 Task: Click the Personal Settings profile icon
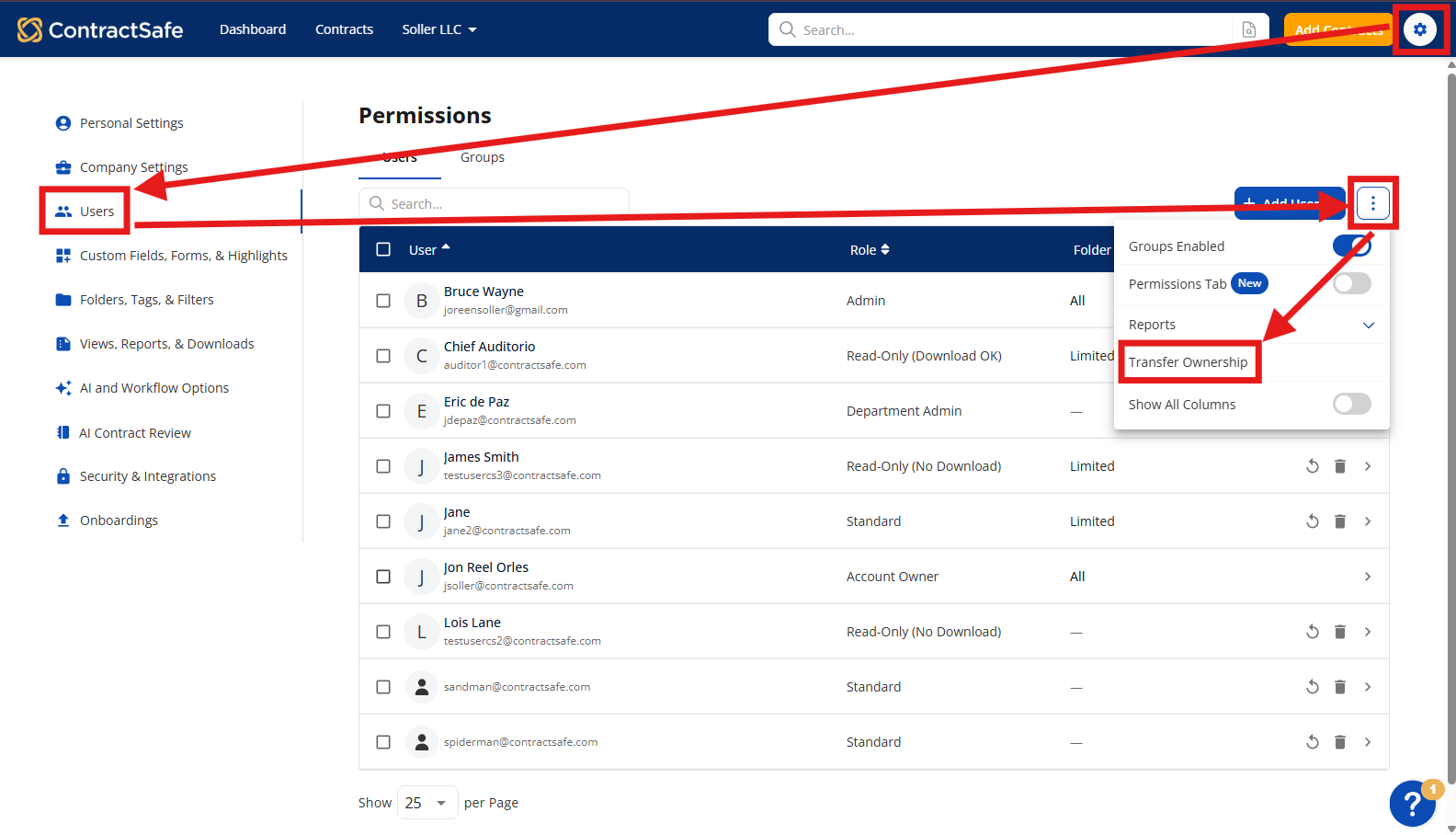point(63,123)
